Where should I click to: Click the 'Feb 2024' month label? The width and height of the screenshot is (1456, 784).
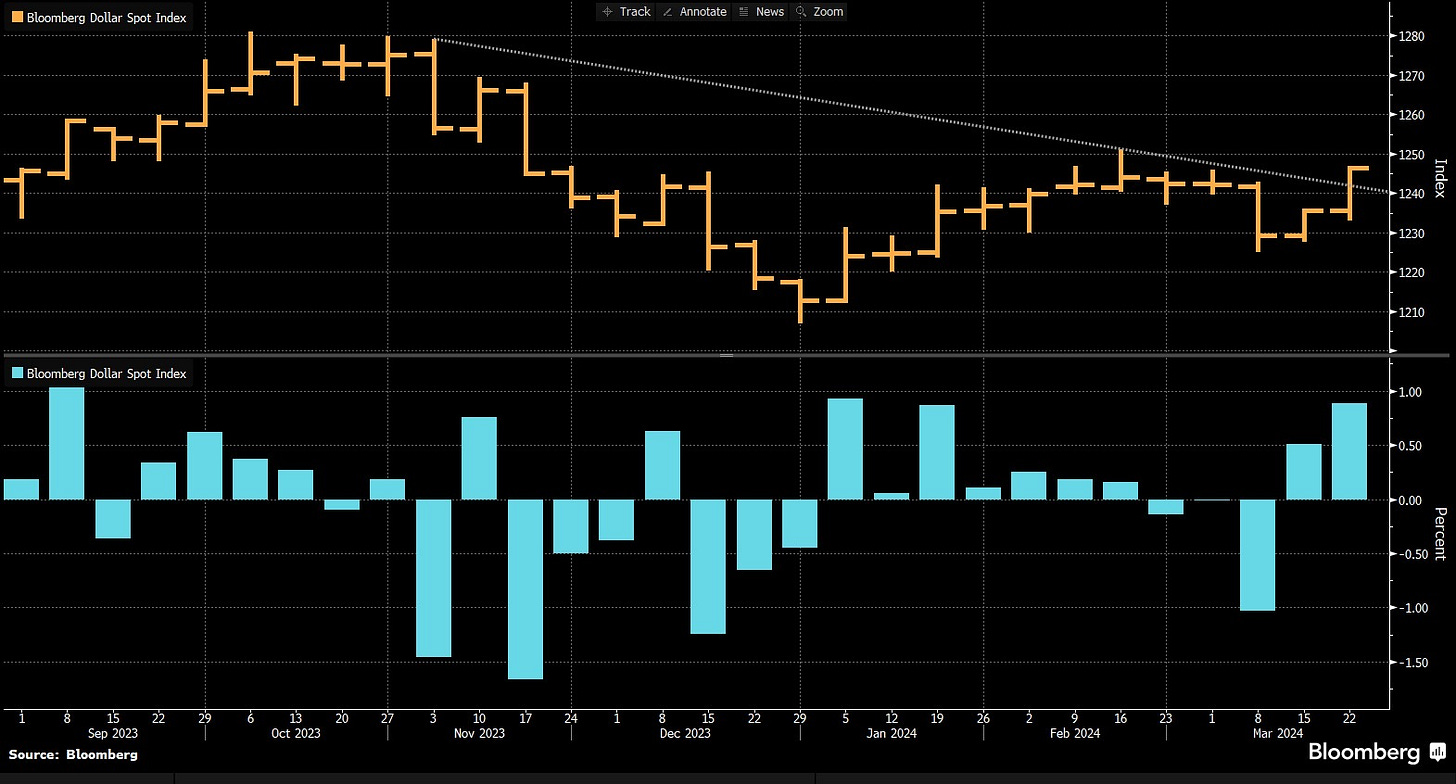(1075, 733)
